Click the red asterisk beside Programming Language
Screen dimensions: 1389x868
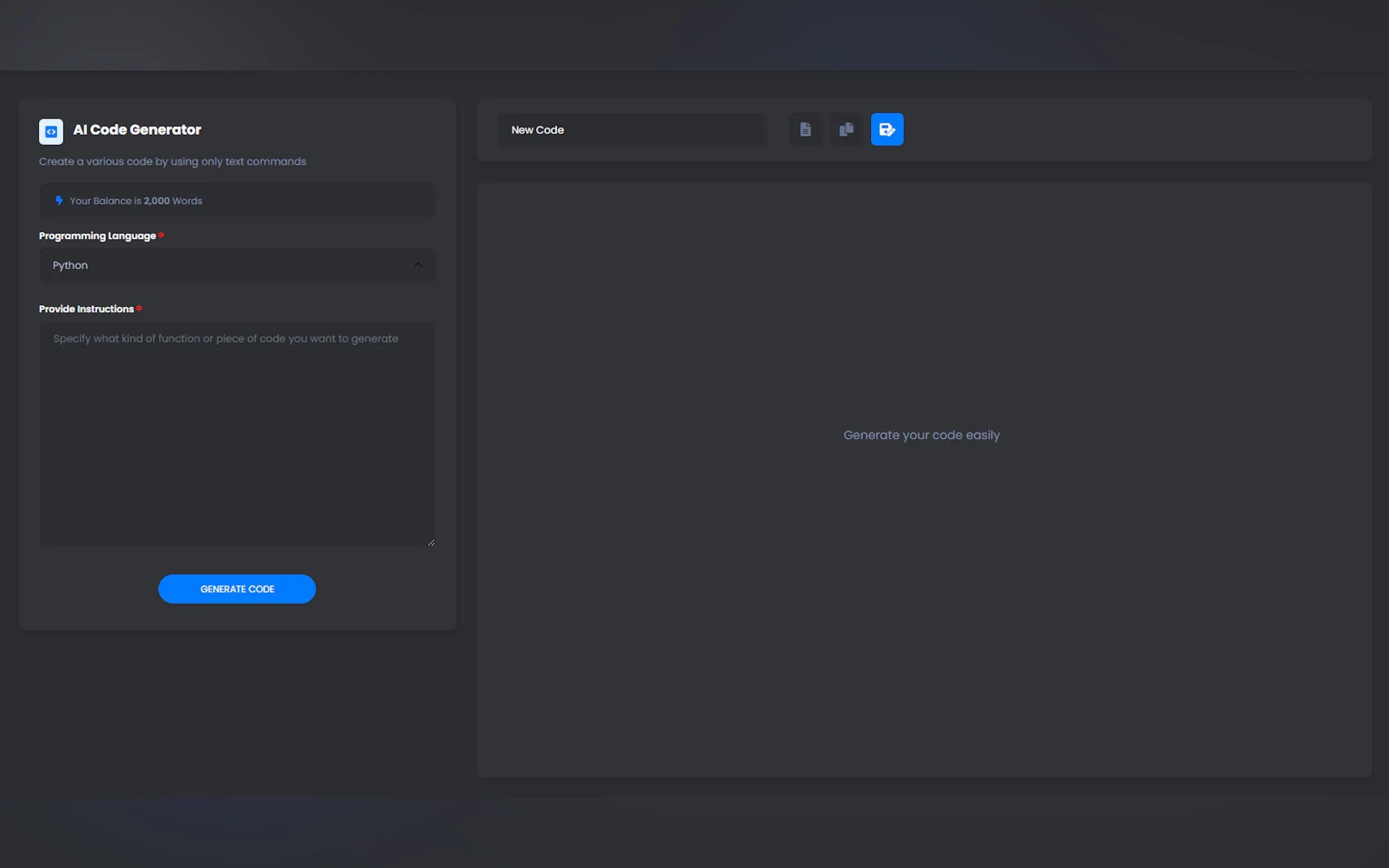pos(161,236)
